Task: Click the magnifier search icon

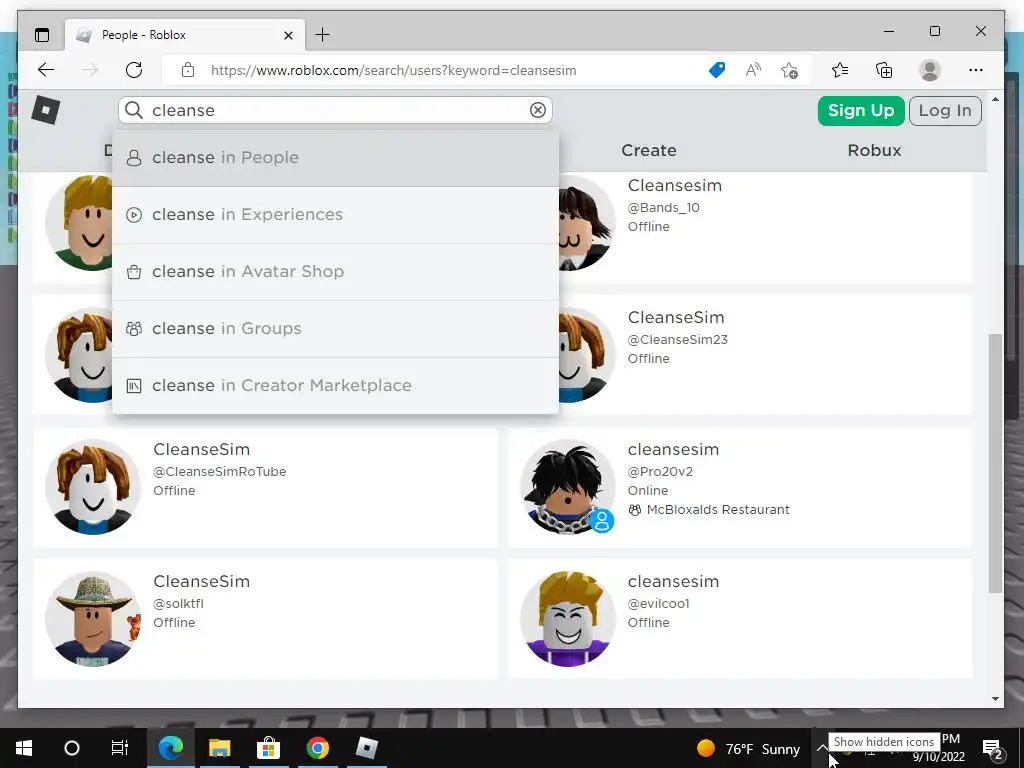Action: point(134,110)
